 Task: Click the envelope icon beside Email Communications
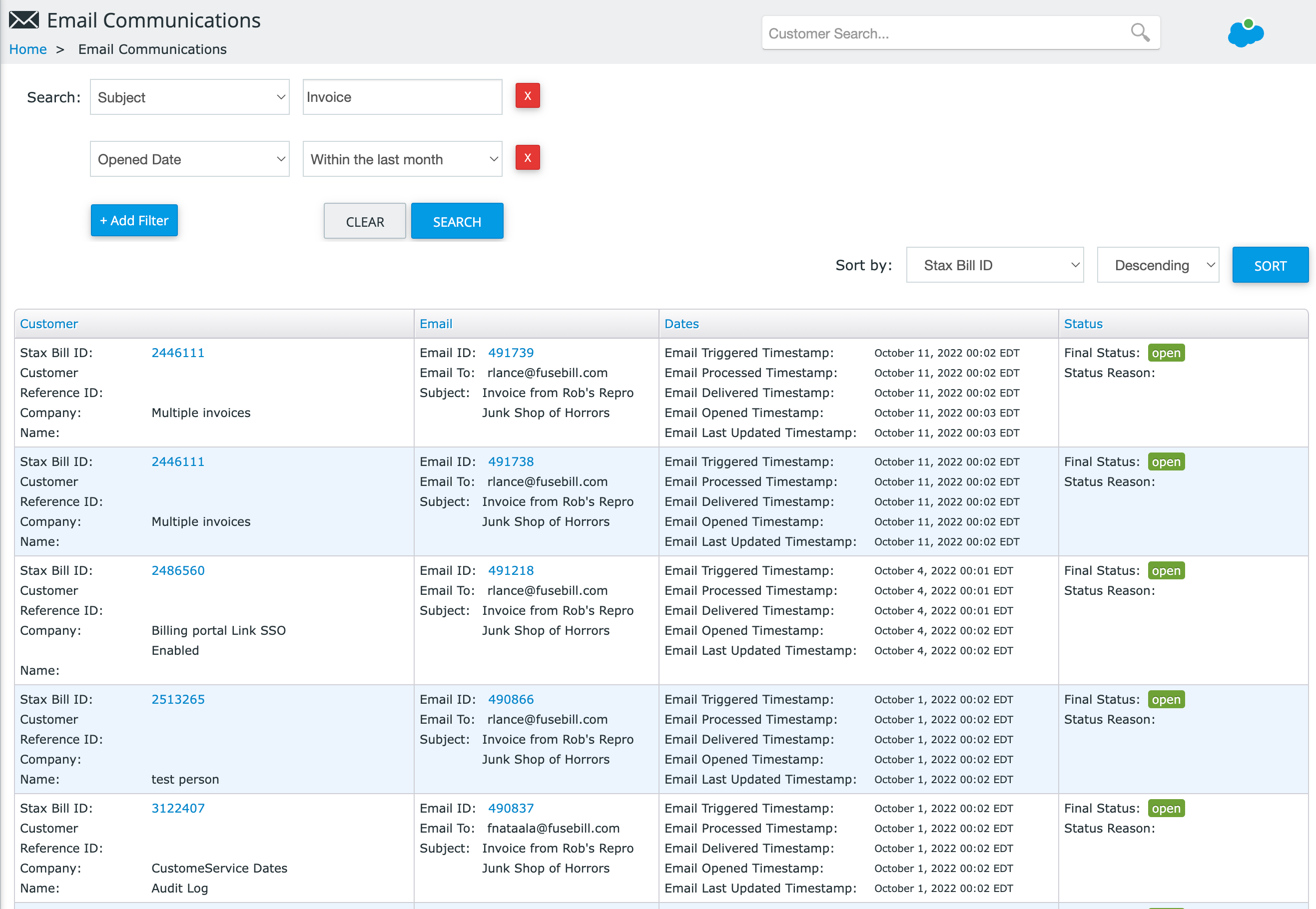coord(24,20)
